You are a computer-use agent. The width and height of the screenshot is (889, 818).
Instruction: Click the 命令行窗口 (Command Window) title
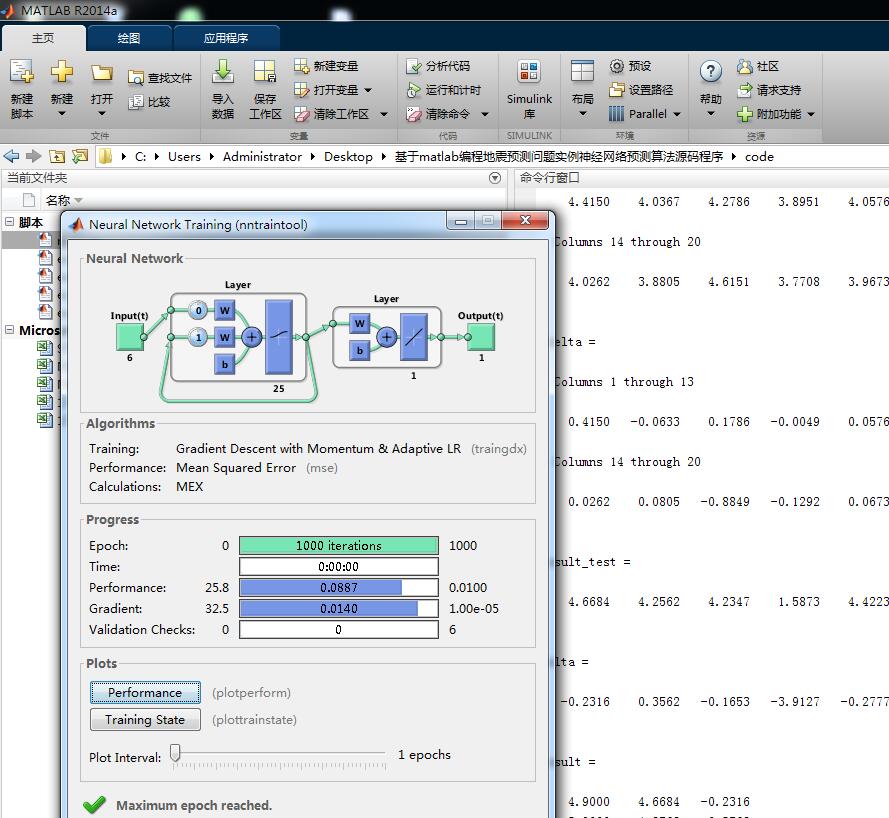coord(549,177)
